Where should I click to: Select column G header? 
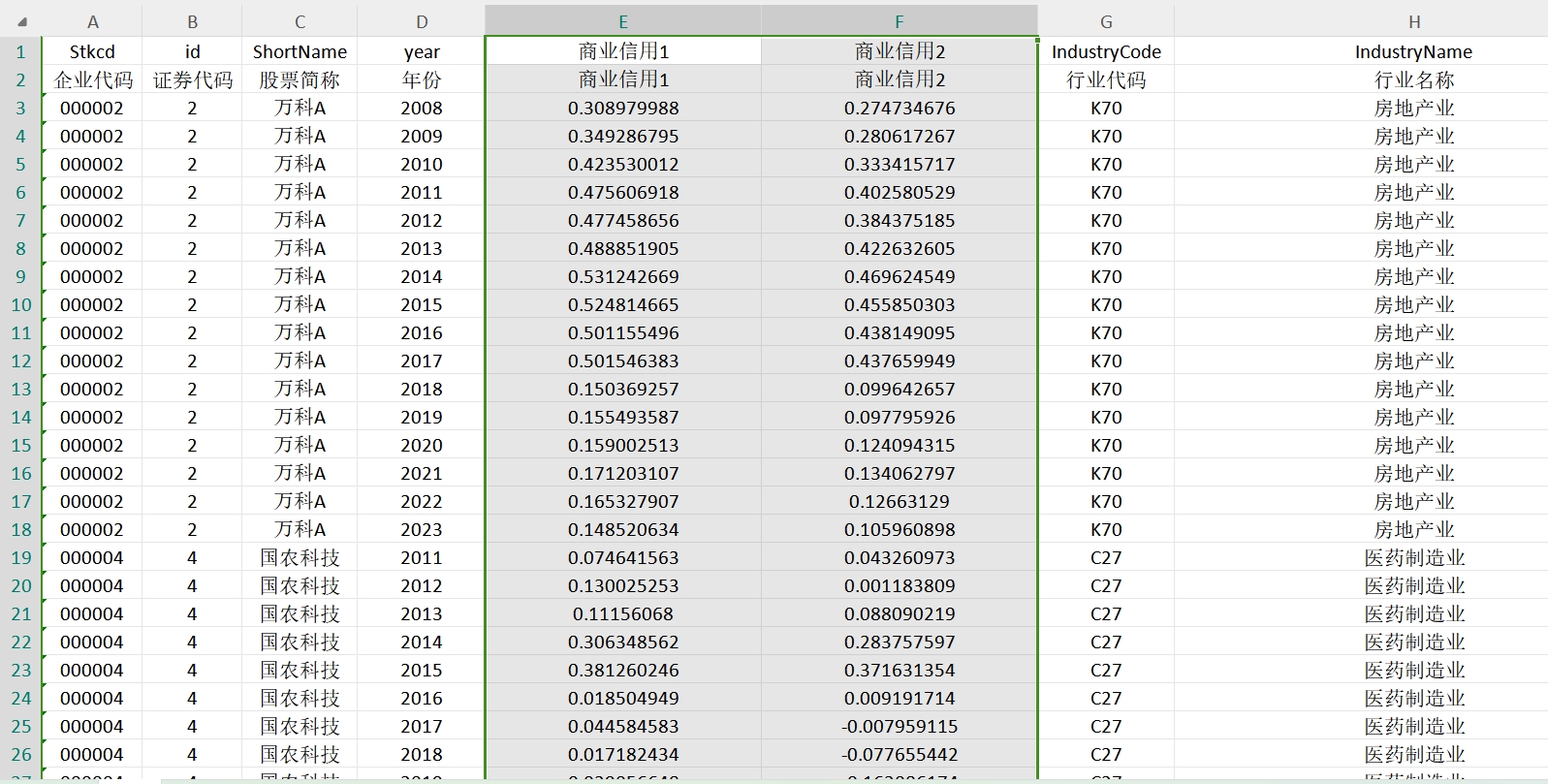coord(1106,21)
